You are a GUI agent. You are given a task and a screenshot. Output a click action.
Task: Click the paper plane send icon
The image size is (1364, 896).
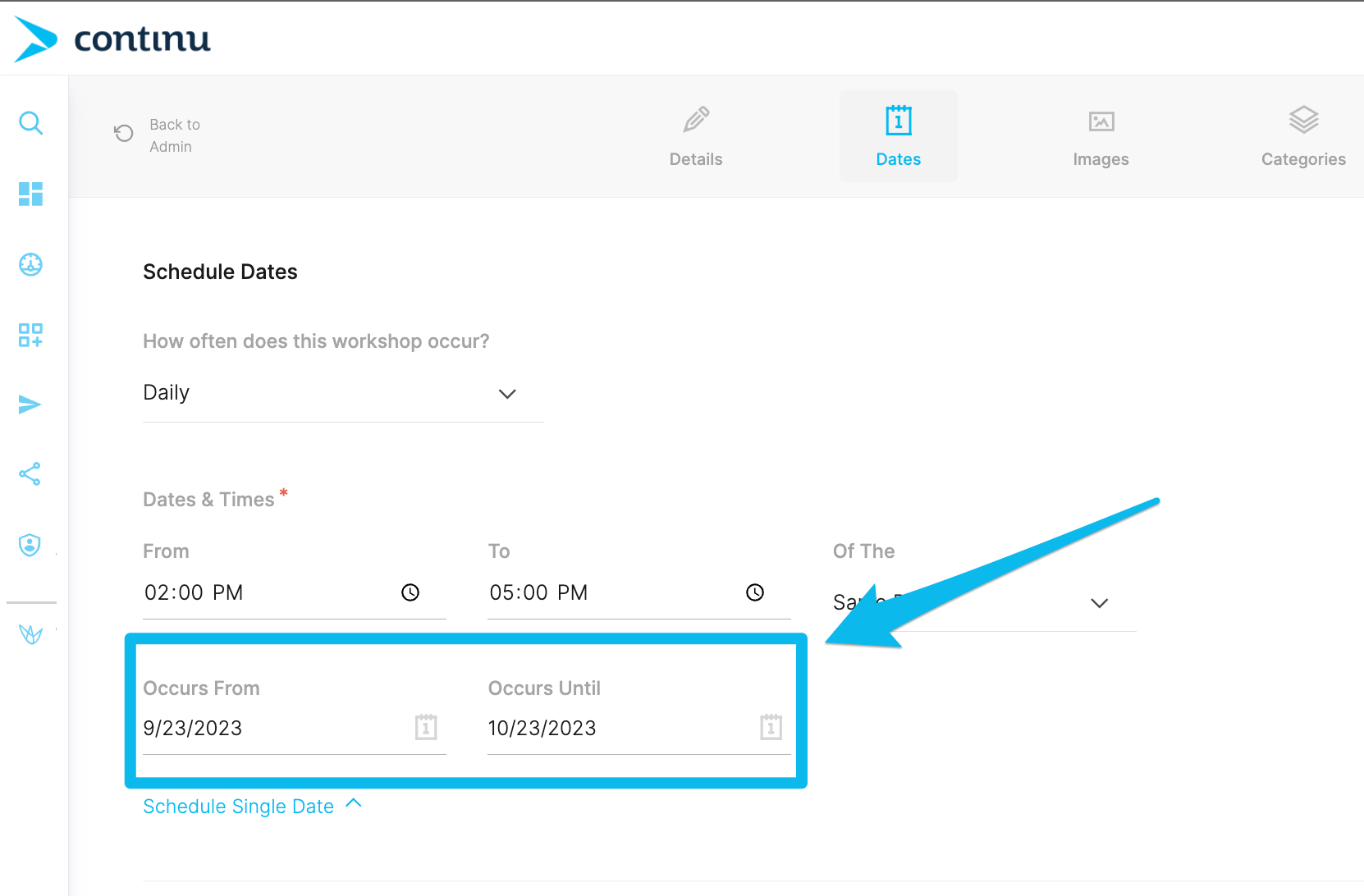[x=30, y=405]
